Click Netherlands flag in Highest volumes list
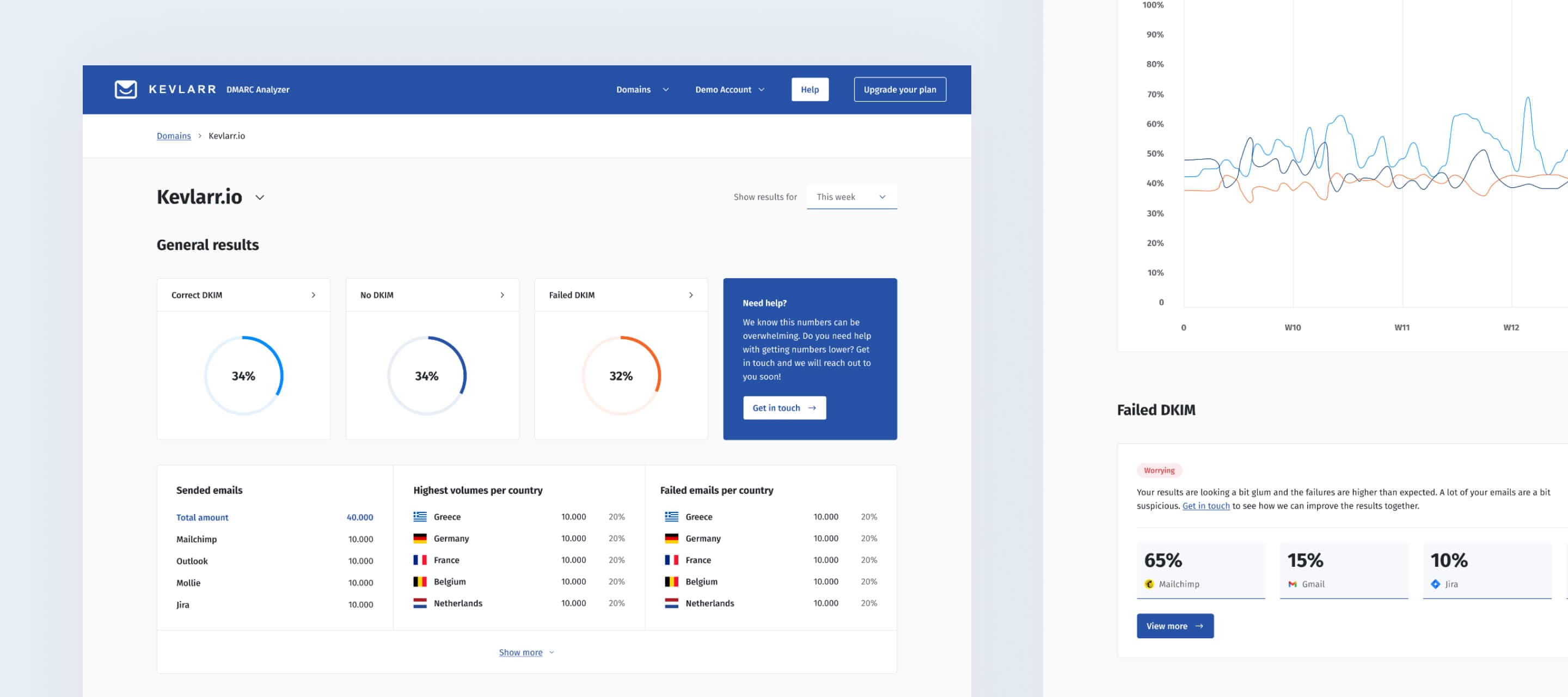 (420, 603)
